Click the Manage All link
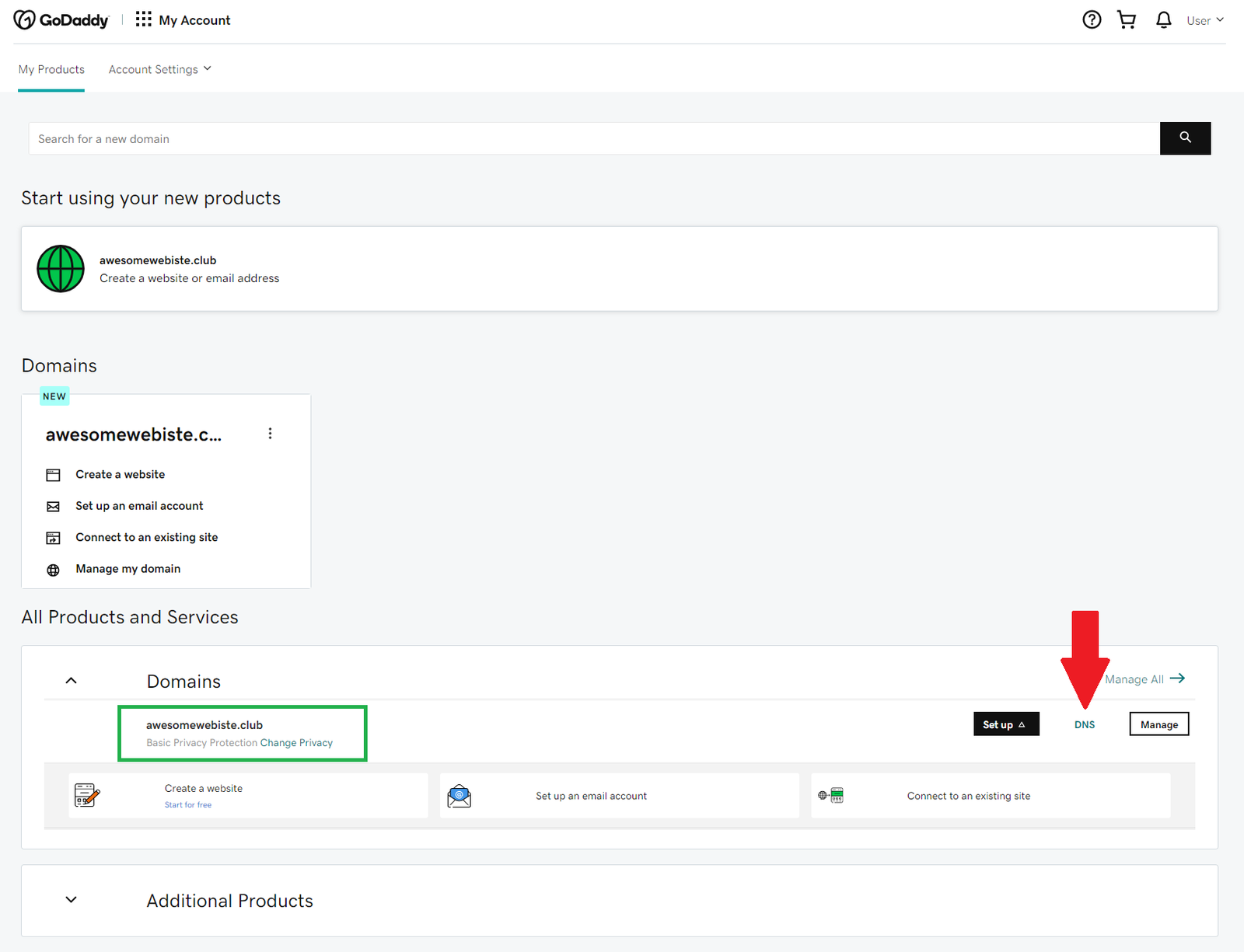This screenshot has height=952, width=1244. [x=1144, y=679]
